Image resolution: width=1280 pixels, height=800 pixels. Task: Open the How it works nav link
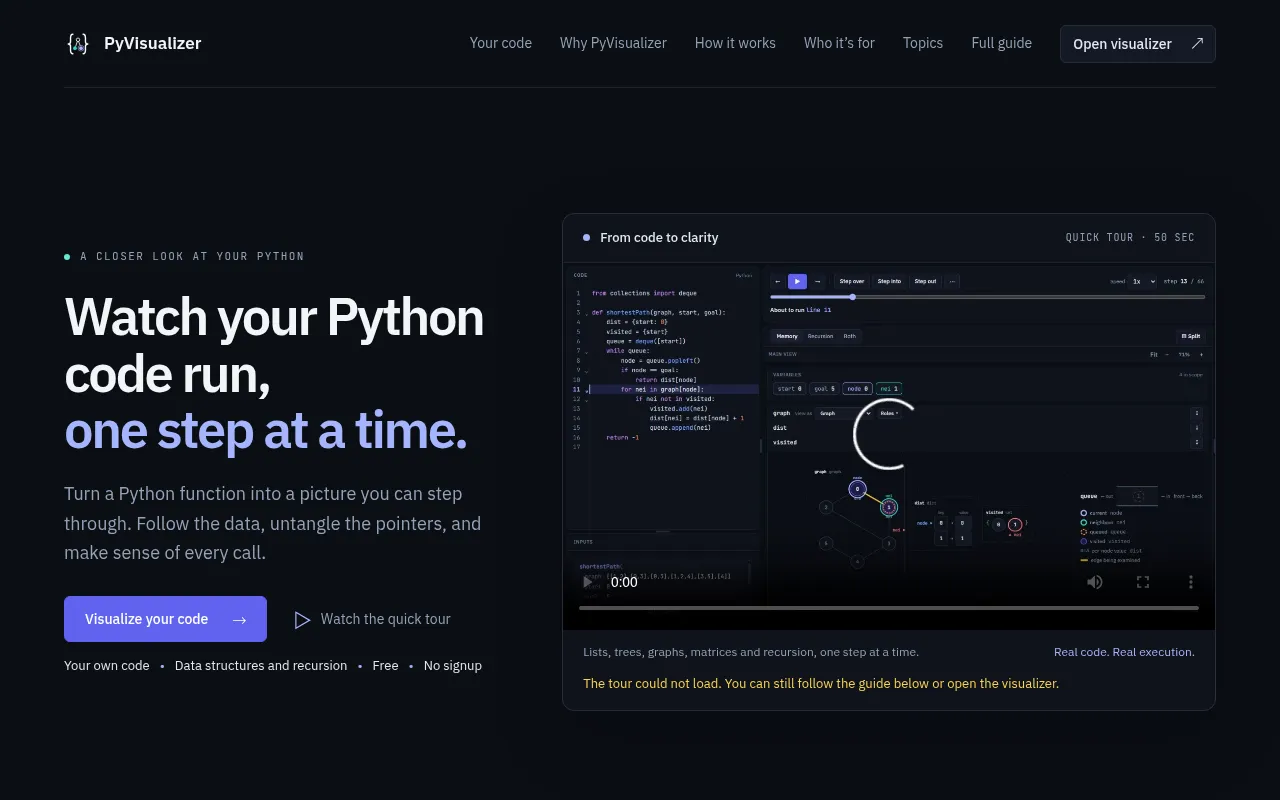pos(735,44)
